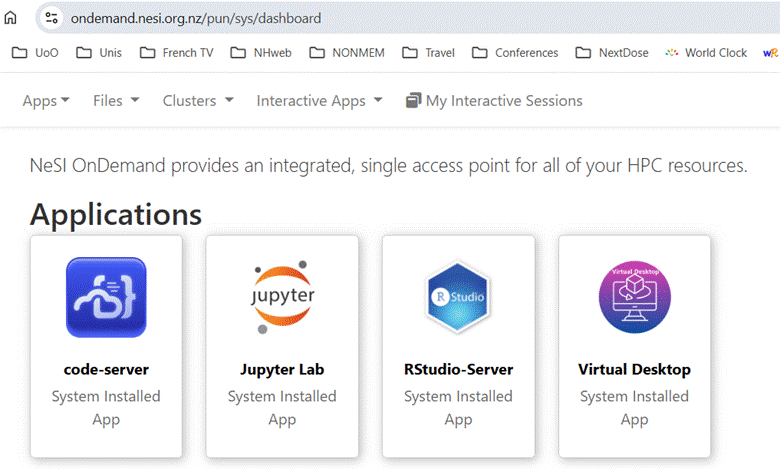This screenshot has height=469, width=780.
Task: Click the code-server app icon
Action: pos(106,297)
